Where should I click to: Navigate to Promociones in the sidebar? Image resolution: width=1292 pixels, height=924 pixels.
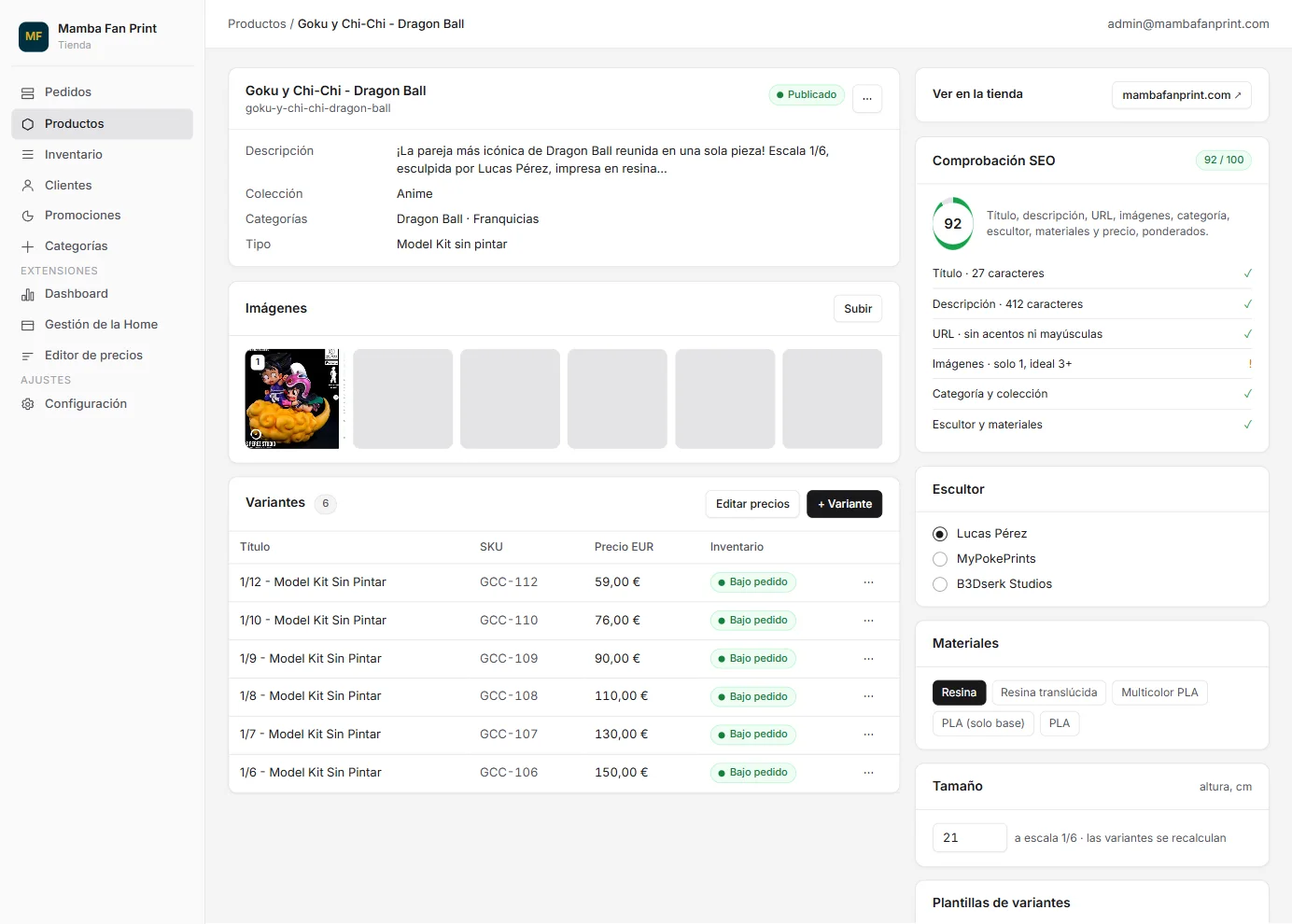103,216
